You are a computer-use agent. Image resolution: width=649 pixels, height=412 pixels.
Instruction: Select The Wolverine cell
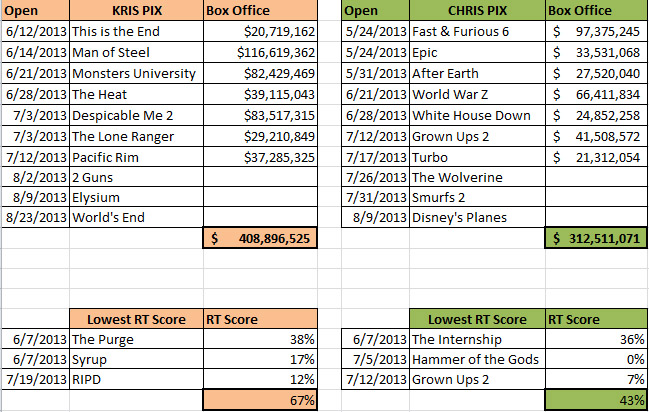[x=477, y=178]
